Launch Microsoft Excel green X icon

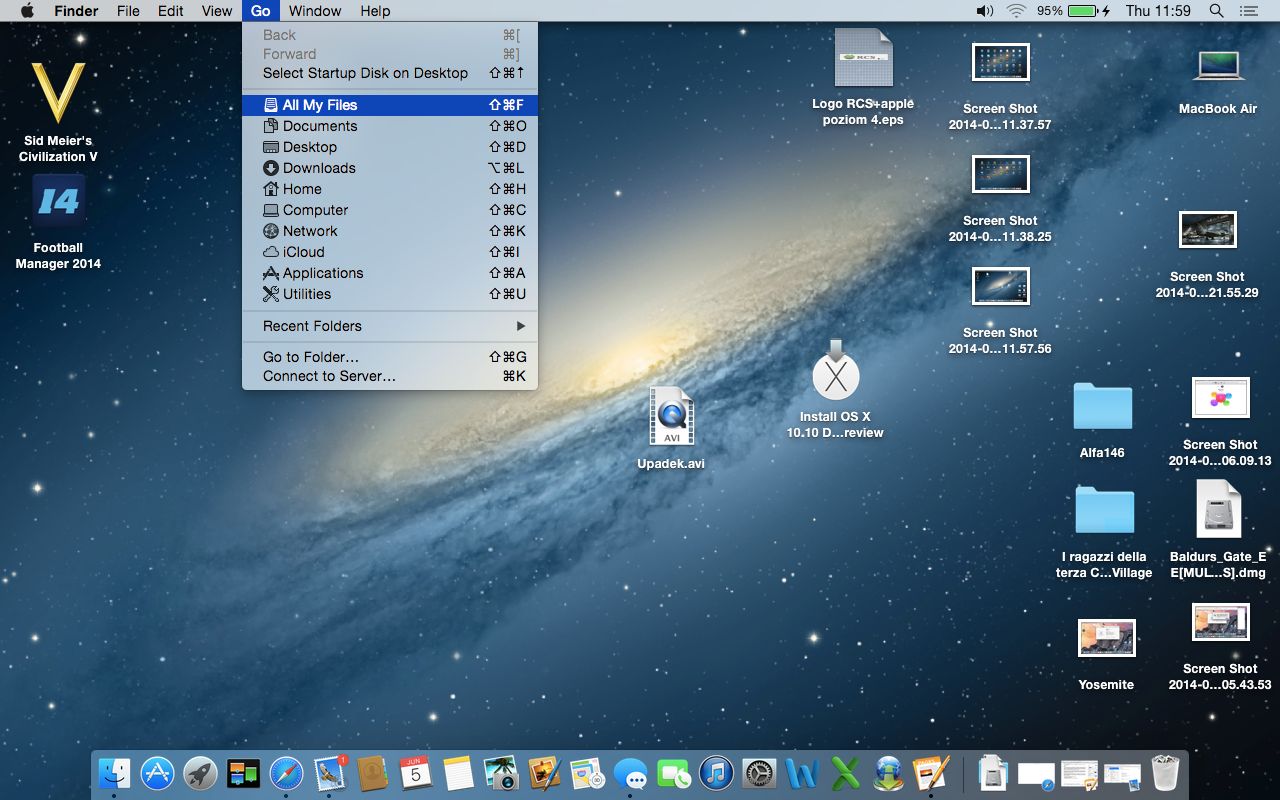tap(845, 773)
